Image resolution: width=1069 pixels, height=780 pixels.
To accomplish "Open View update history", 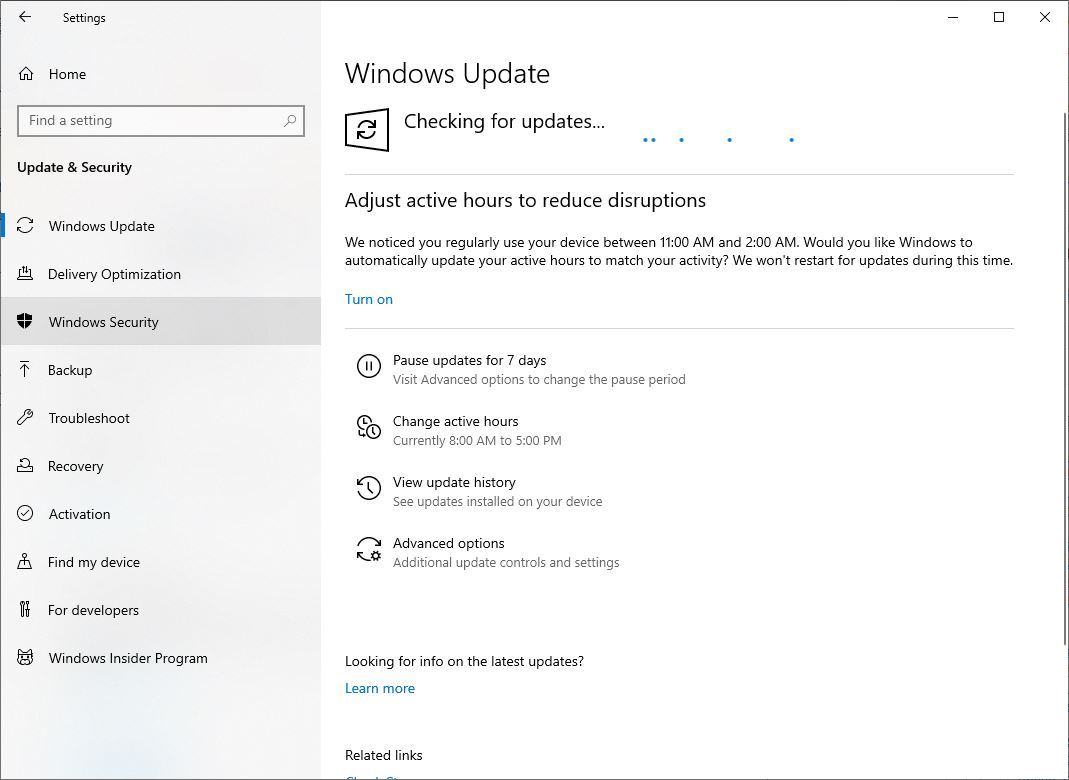I will pos(454,482).
